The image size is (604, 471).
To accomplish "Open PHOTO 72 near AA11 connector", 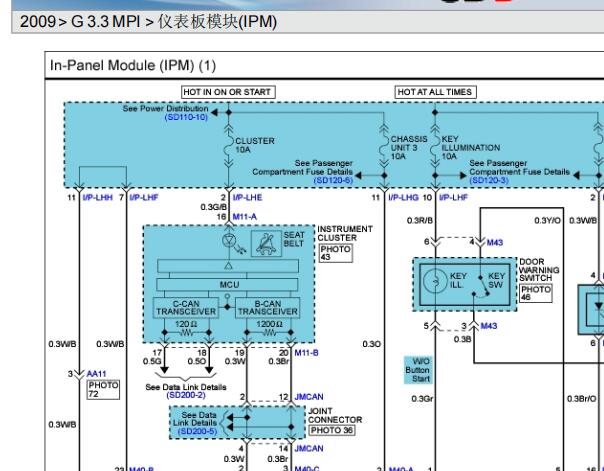I will [103, 389].
